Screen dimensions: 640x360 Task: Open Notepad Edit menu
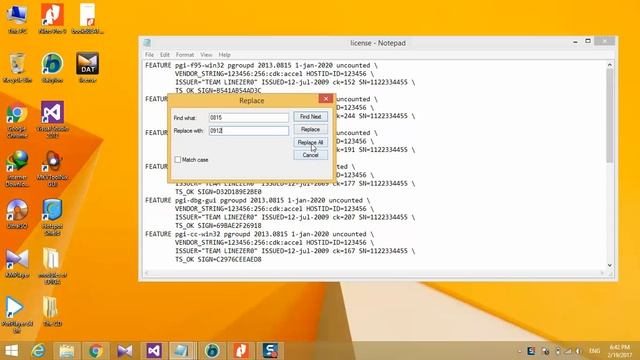(x=164, y=55)
